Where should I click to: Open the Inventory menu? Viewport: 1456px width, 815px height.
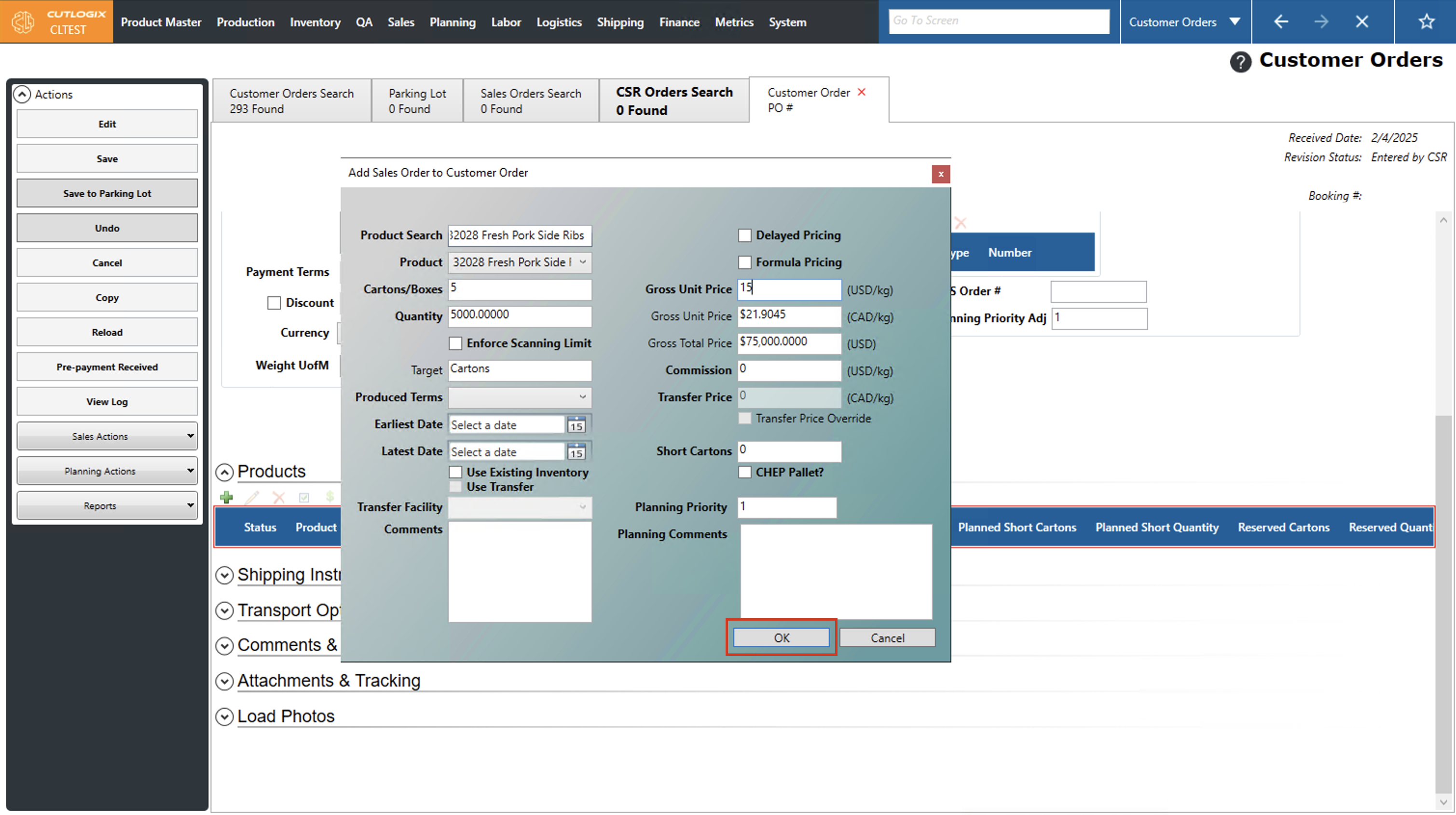click(x=315, y=22)
